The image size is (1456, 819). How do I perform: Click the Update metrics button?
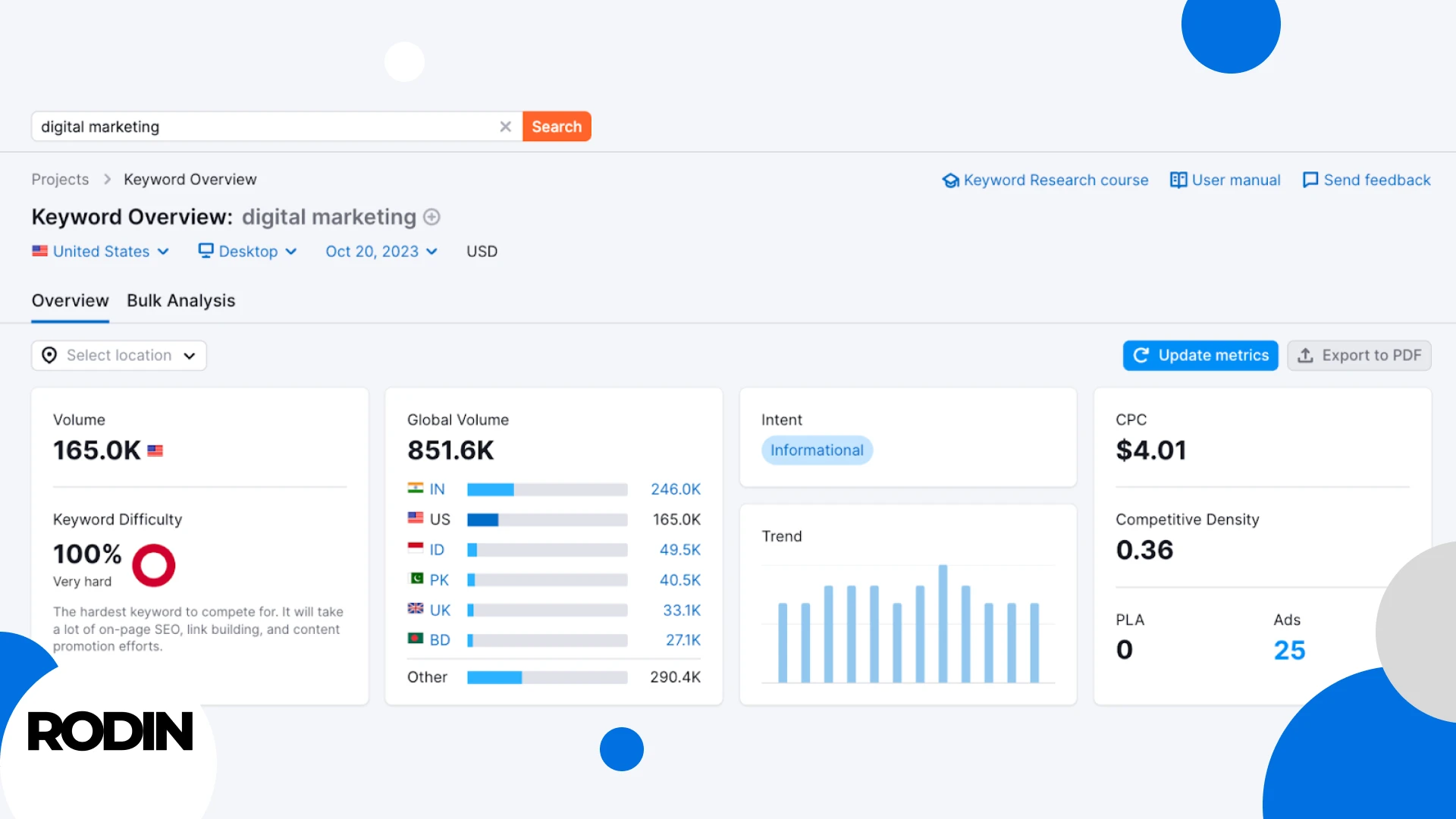[x=1200, y=356]
